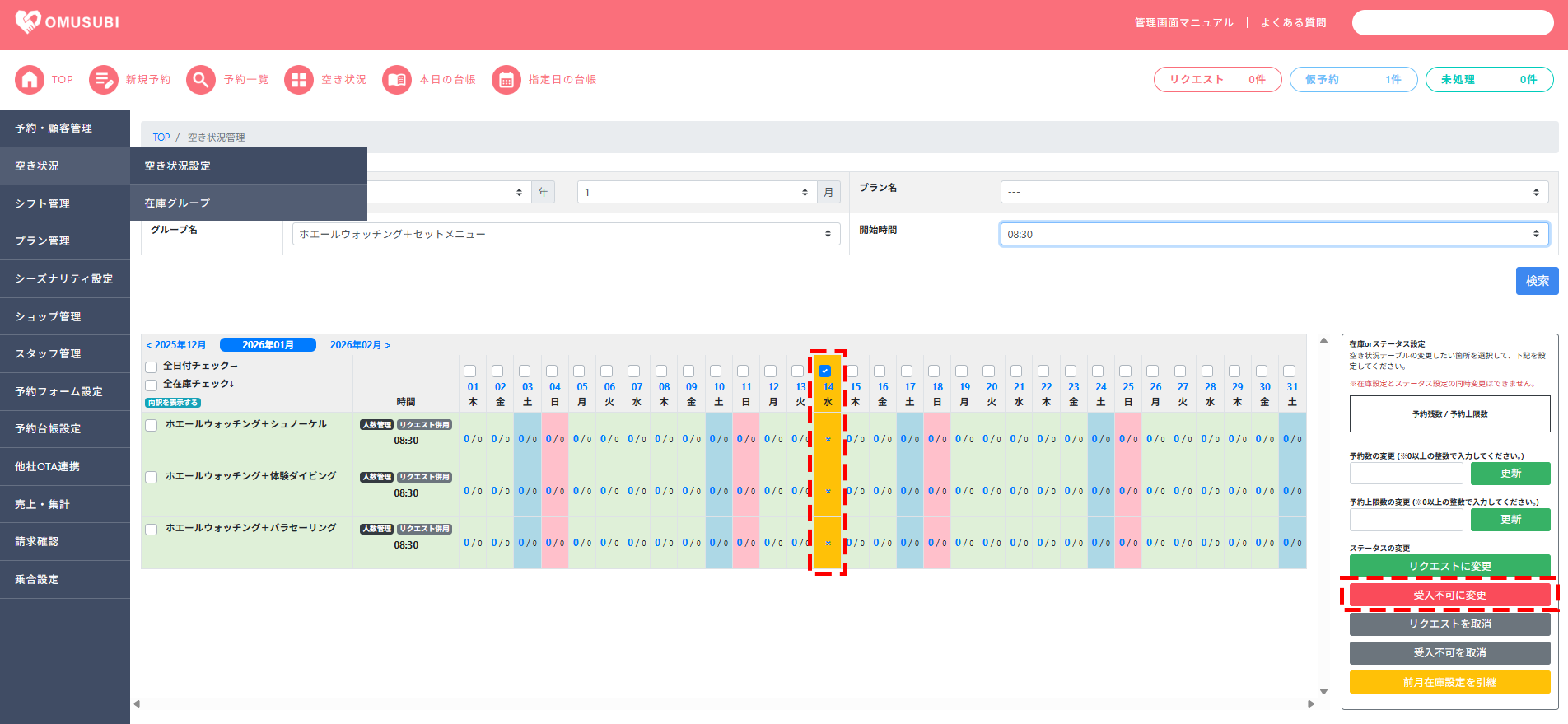Open the グループ名 dropdown
The height and width of the screenshot is (724, 1568).
pyautogui.click(x=566, y=234)
